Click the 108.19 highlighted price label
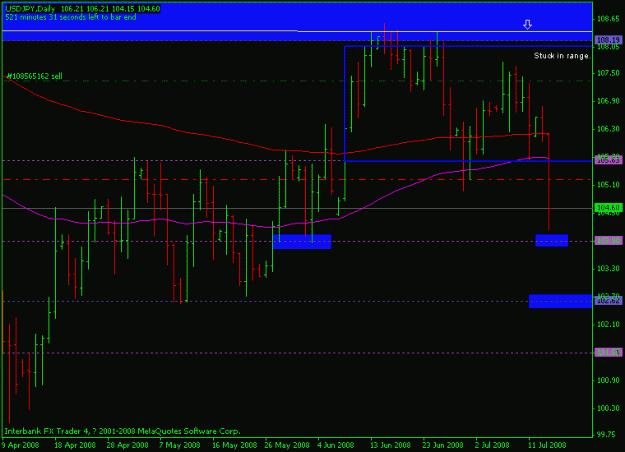Screen dimensions: 625x452 [608, 40]
